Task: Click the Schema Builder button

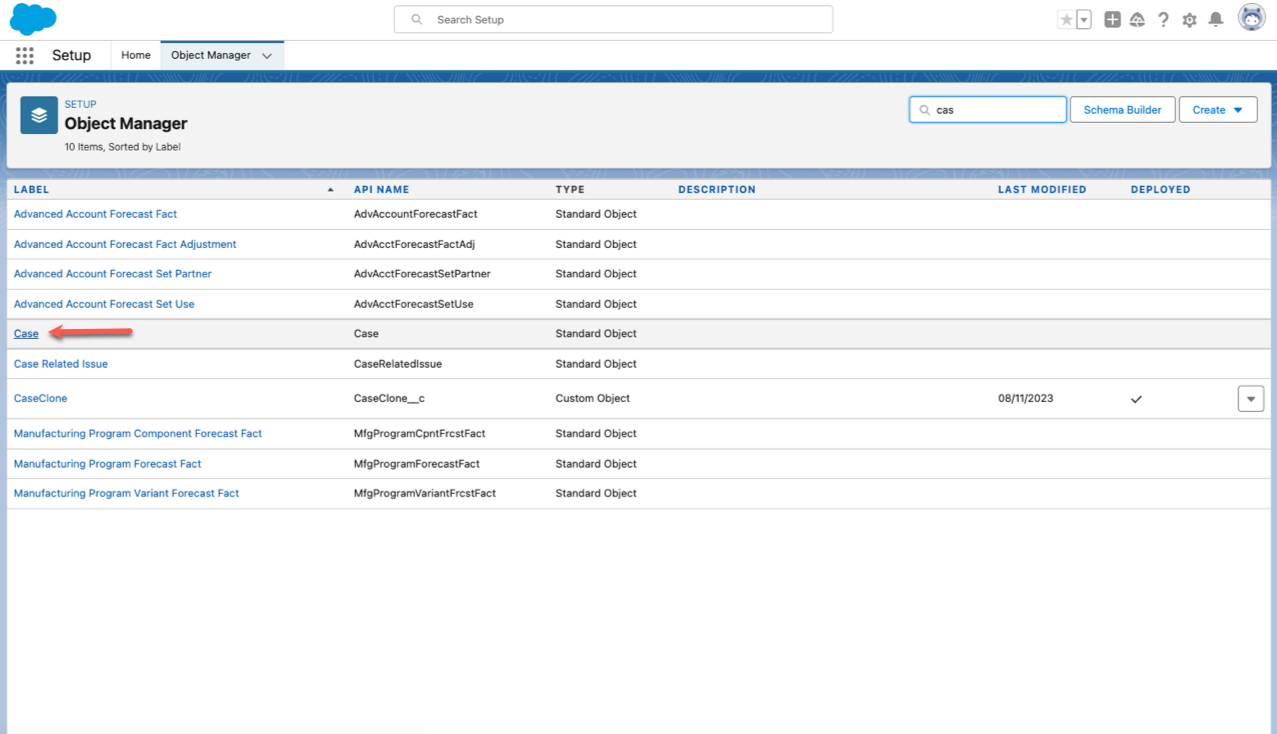Action: click(1122, 110)
